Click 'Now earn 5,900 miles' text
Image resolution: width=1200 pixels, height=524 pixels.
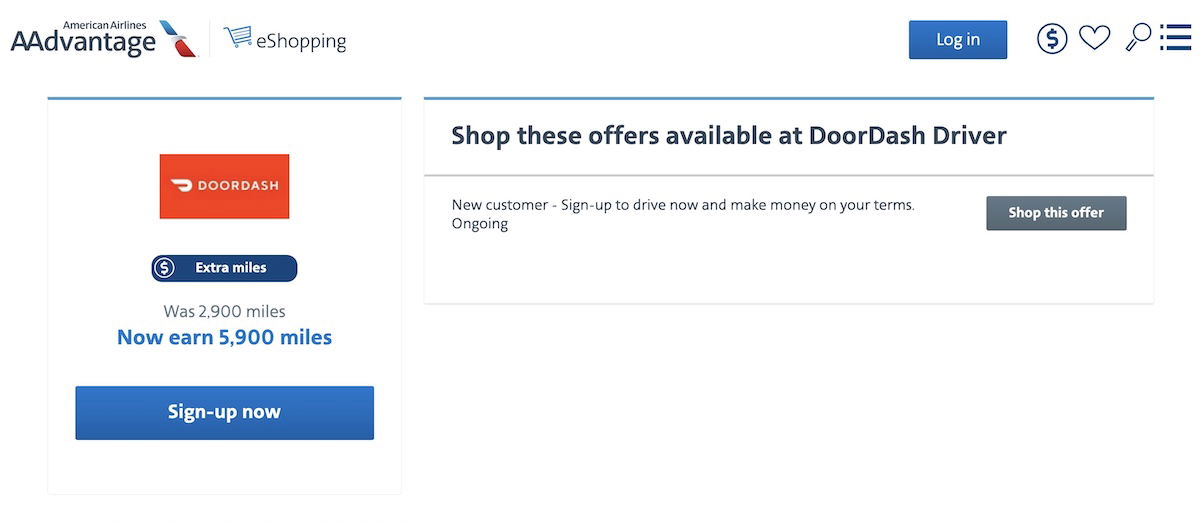(224, 337)
